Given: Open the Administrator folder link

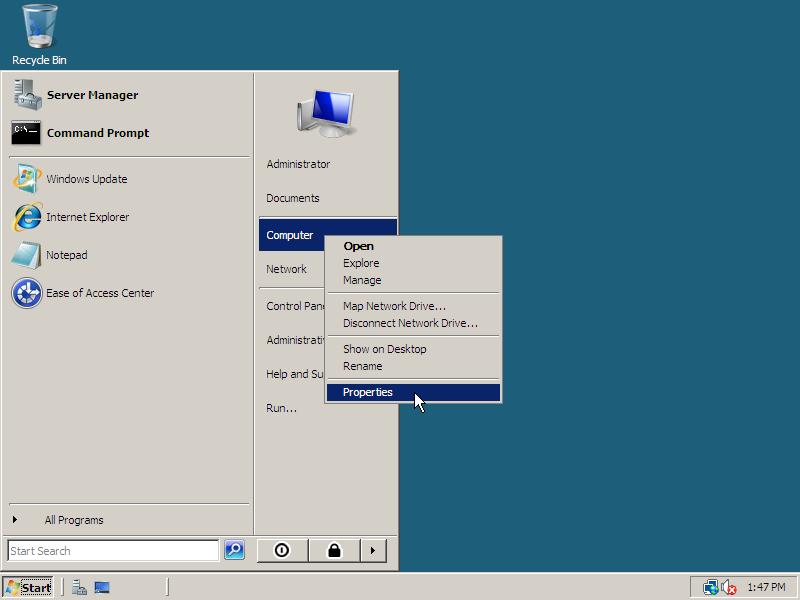Looking at the screenshot, I should coord(298,164).
